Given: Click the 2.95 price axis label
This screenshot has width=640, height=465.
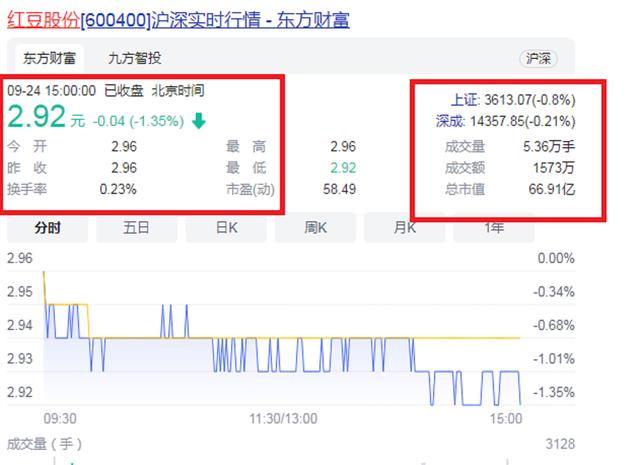Looking at the screenshot, I should click(x=20, y=292).
